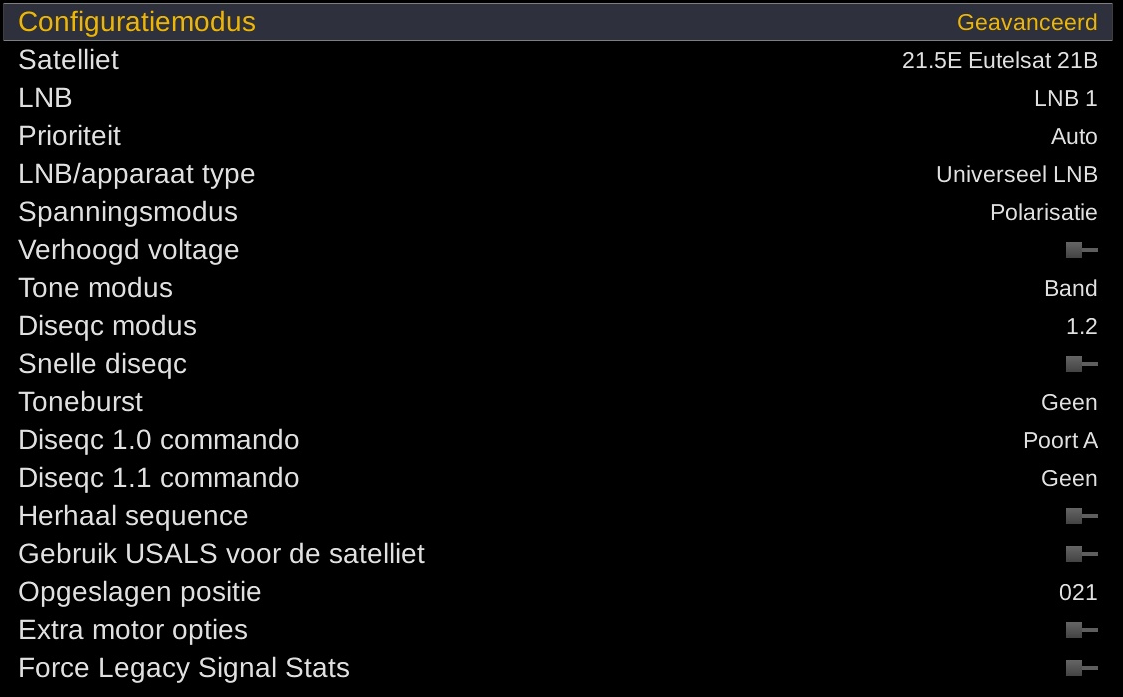Viewport: 1123px width, 697px height.
Task: Edit the Opgeslagen positie 021 field
Action: tap(1078, 593)
